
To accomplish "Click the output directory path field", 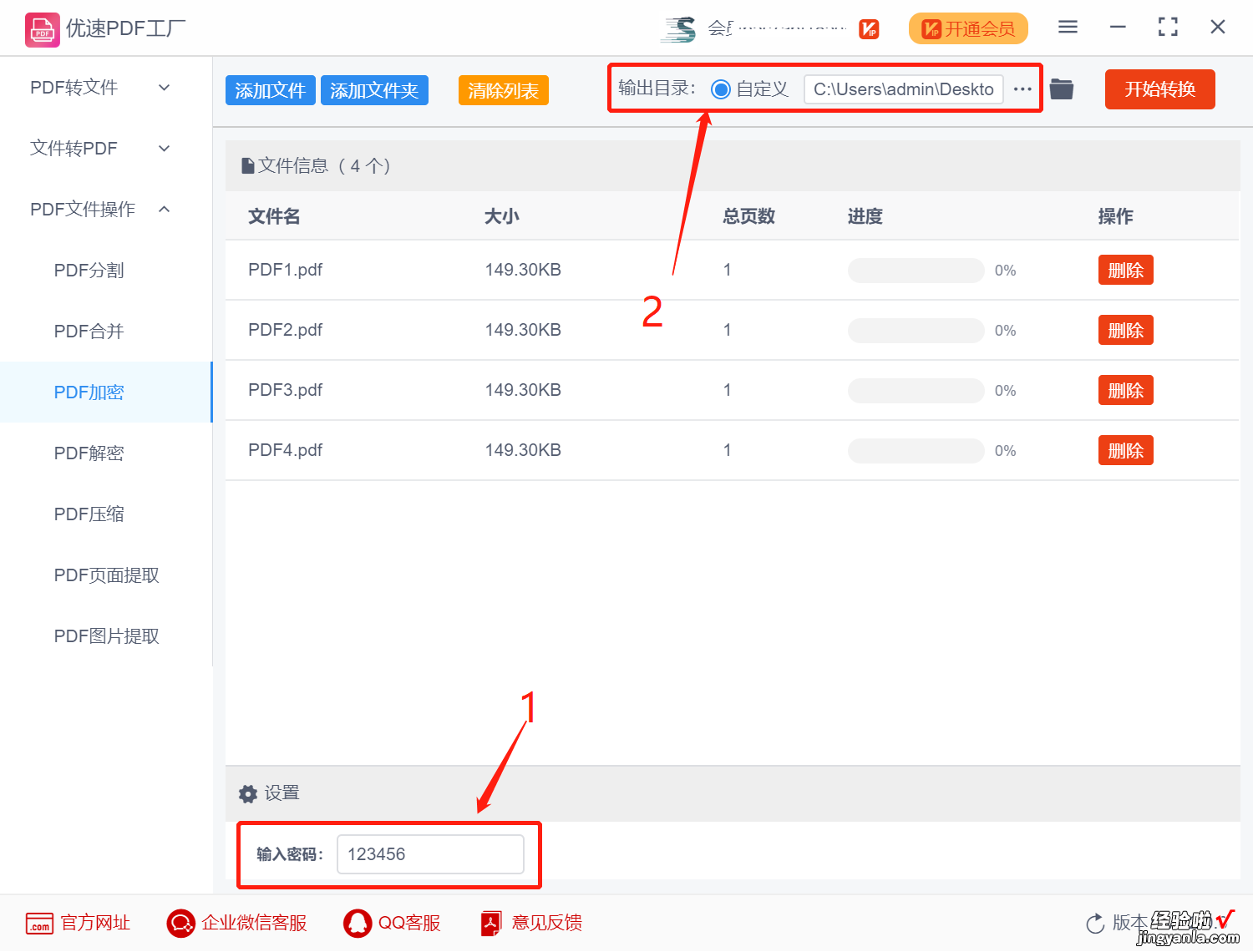I will [x=903, y=89].
